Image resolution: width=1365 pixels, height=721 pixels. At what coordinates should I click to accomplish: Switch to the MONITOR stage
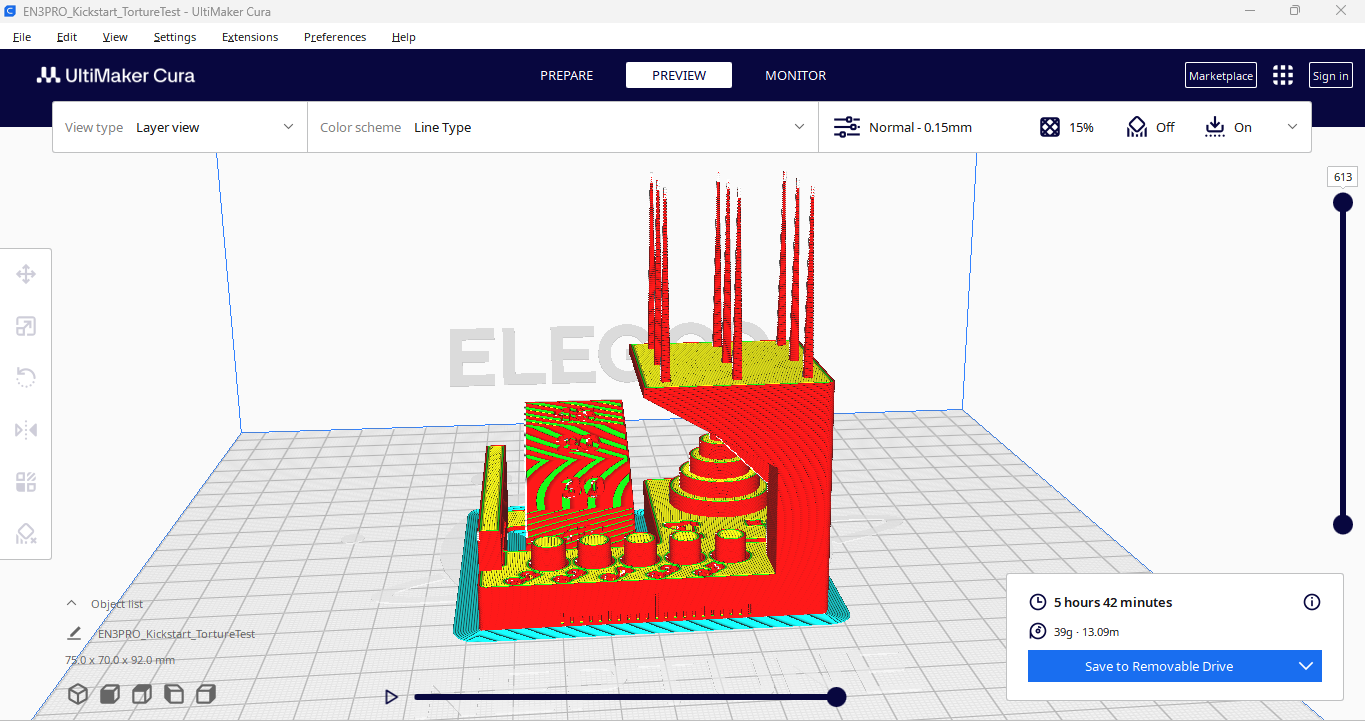tap(796, 75)
